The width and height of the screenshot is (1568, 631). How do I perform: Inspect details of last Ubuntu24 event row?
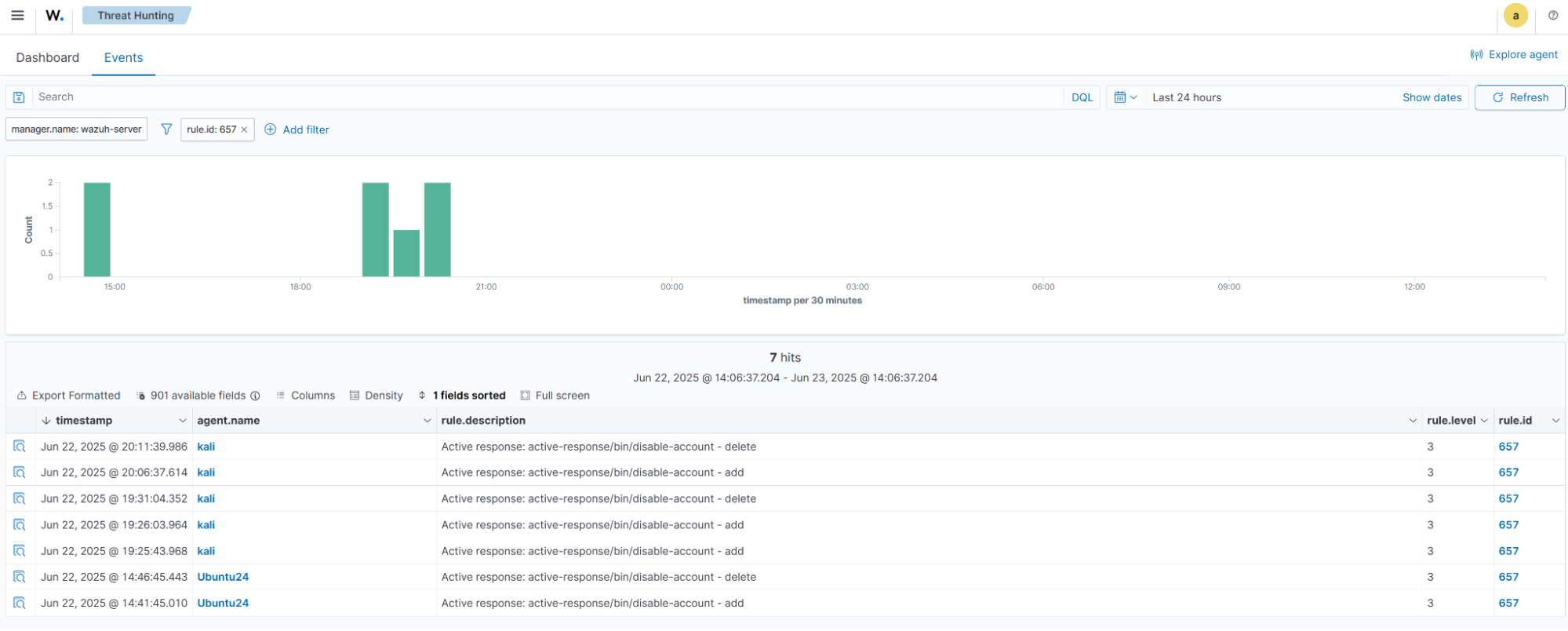click(x=20, y=603)
